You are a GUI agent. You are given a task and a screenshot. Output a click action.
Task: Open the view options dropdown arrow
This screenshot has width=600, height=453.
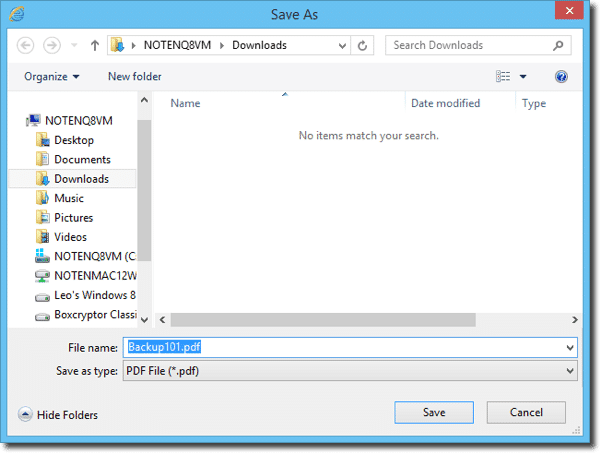(523, 77)
